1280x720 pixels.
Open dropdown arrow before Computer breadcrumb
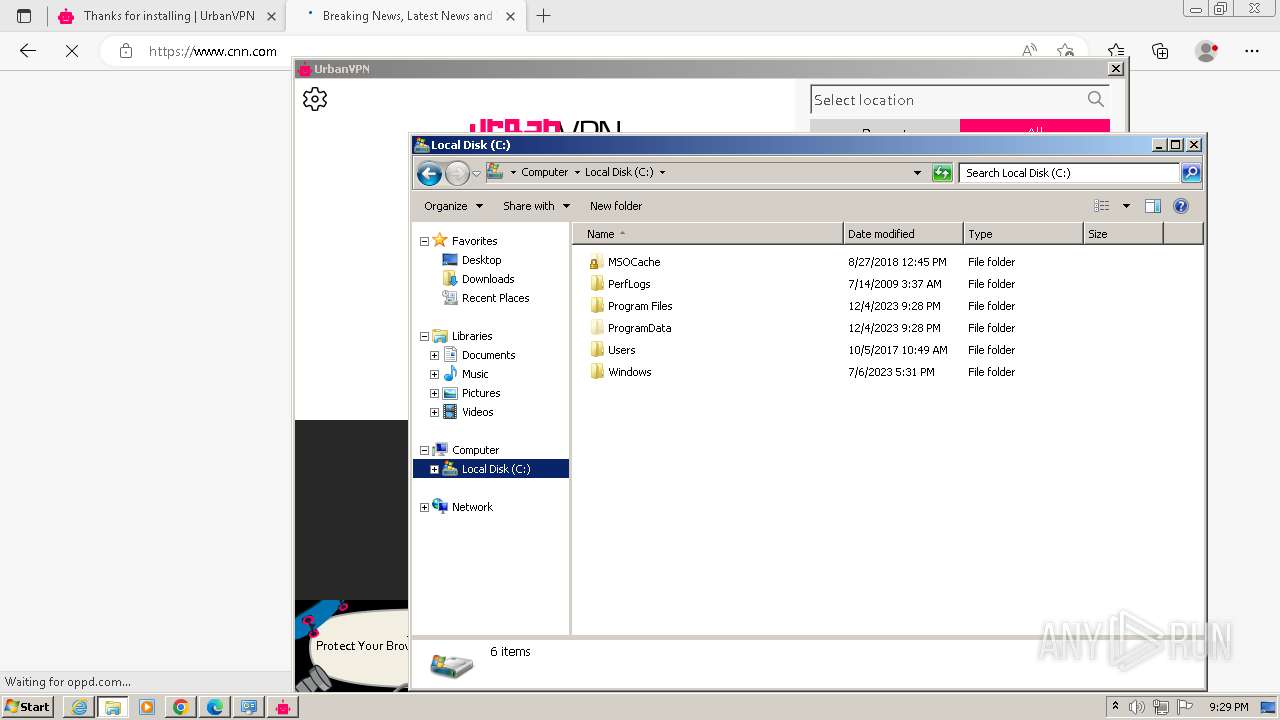point(513,172)
